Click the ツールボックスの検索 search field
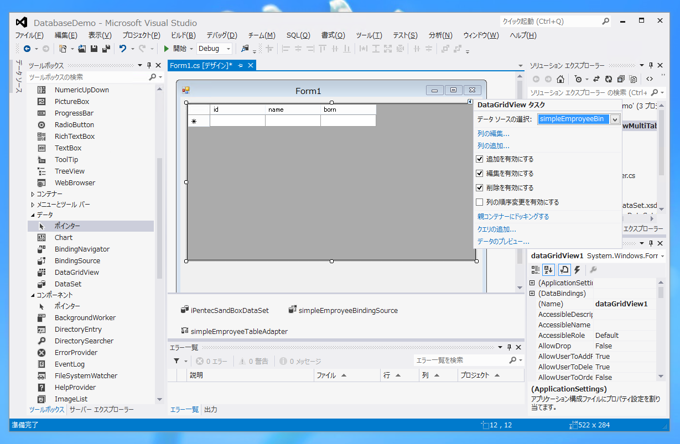680x444 pixels. pyautogui.click(x=89, y=77)
